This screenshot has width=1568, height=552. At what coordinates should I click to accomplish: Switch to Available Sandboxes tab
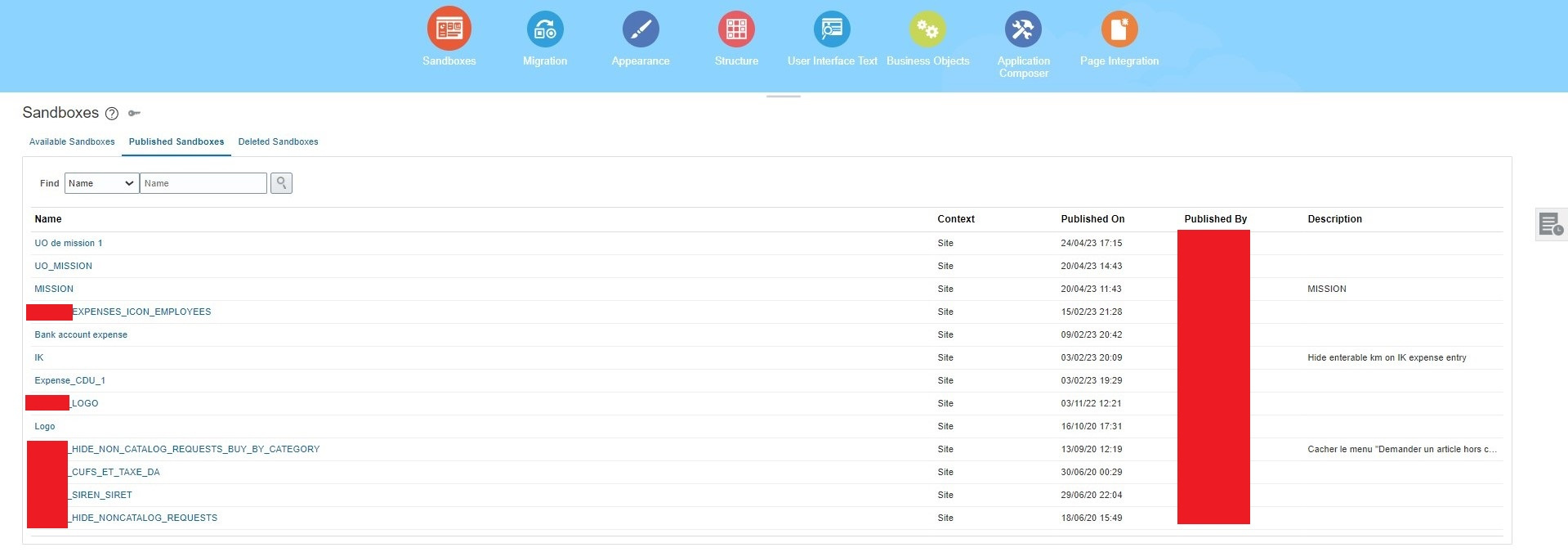point(72,141)
